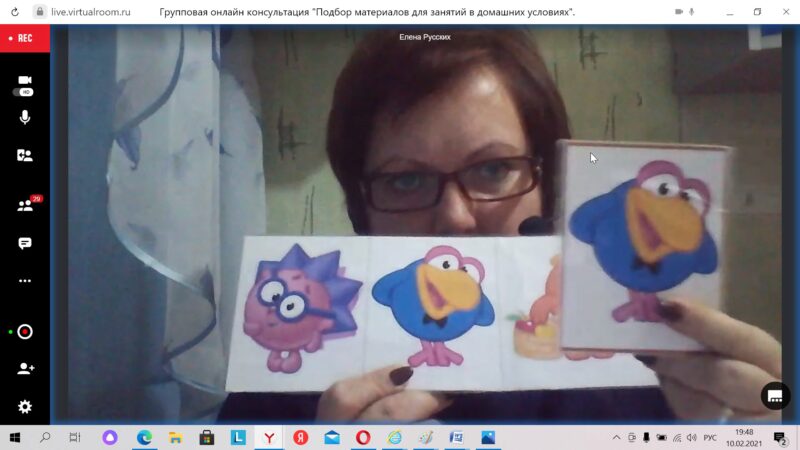Invite a participant with add-user icon
The image size is (800, 450).
click(25, 368)
